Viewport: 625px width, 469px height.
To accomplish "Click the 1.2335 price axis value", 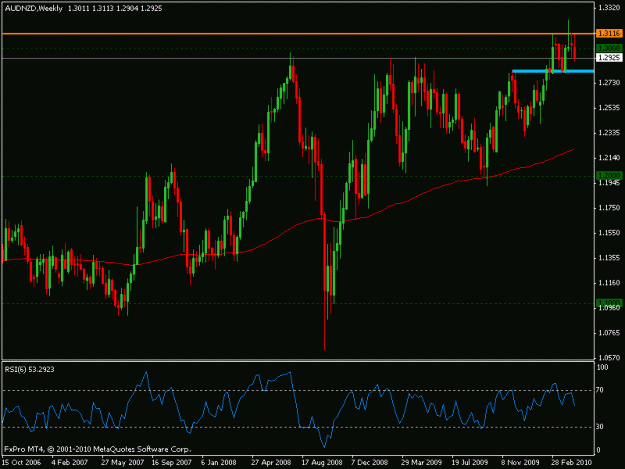I will (x=610, y=133).
